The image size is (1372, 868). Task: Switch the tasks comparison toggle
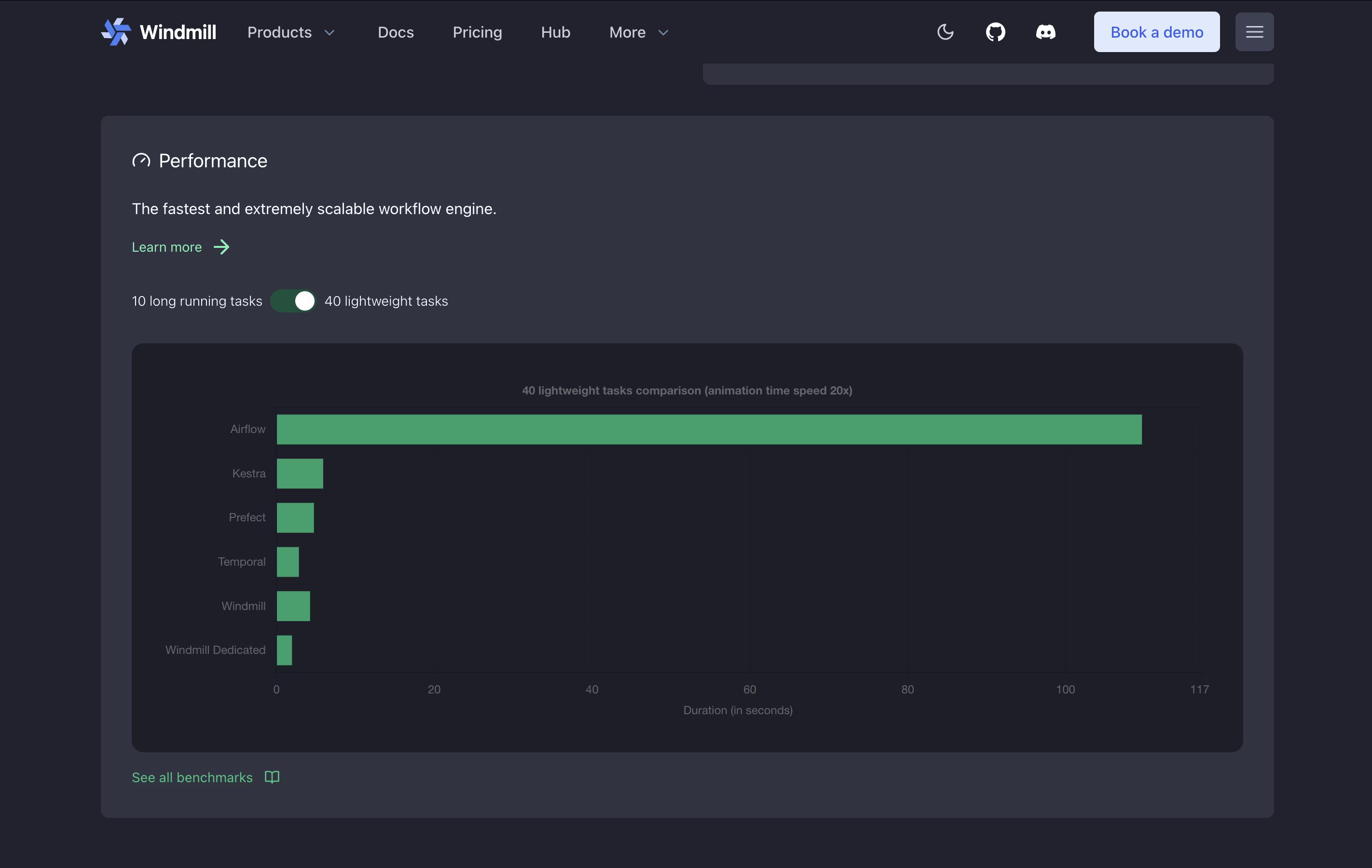[x=293, y=301]
